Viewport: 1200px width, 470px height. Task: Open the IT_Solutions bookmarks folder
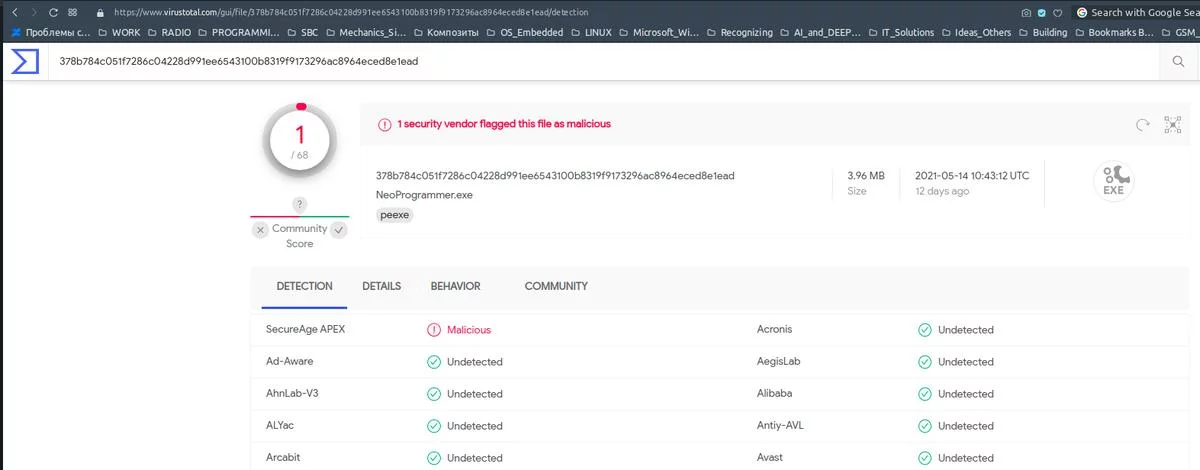(900, 32)
